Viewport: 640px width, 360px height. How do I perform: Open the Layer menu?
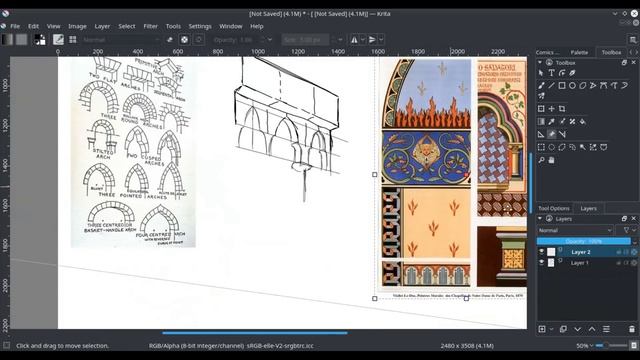tap(102, 26)
